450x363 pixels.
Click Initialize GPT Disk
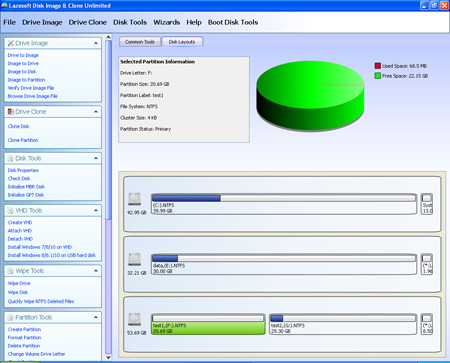coord(26,195)
